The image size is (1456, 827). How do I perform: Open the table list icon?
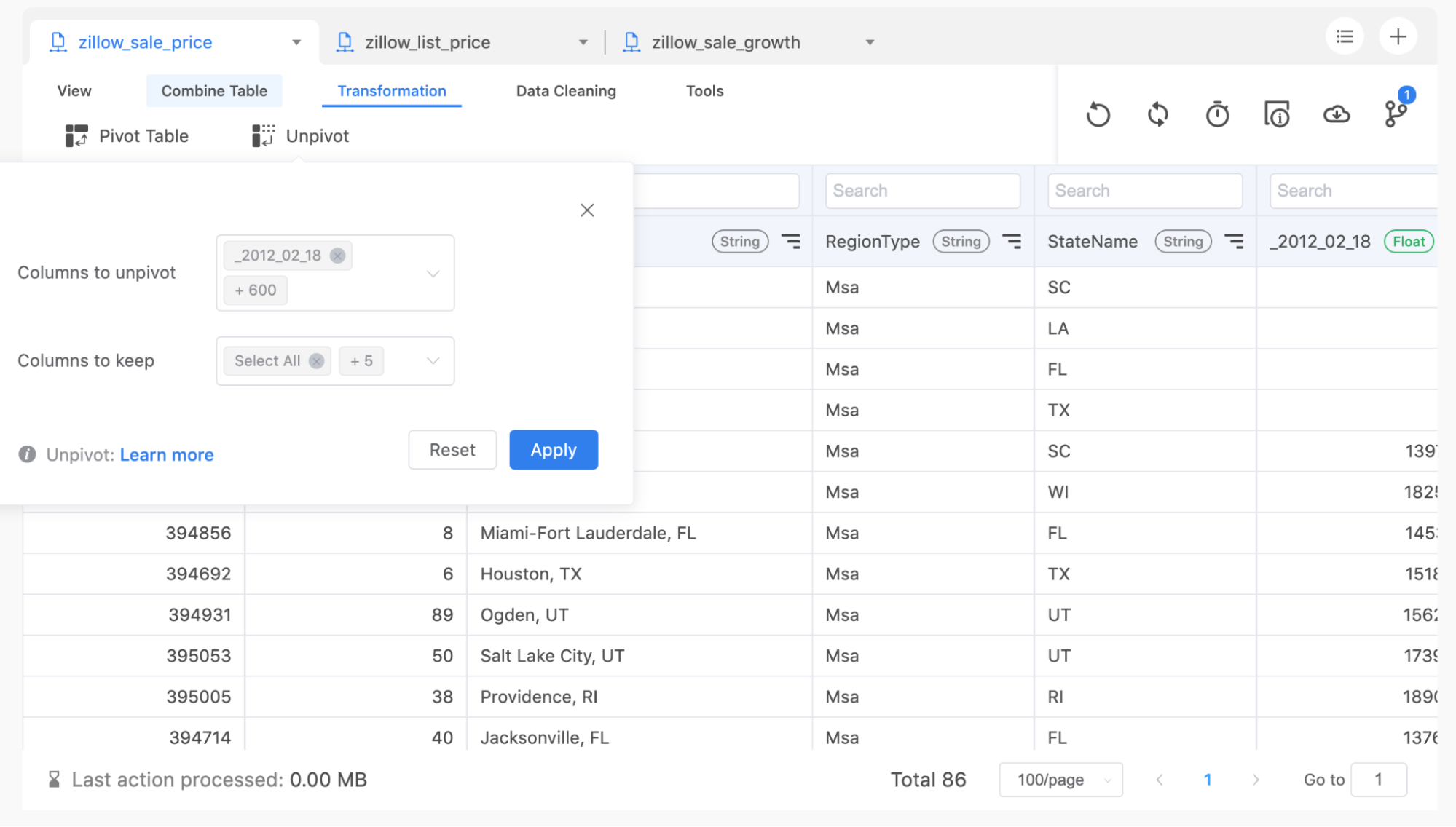pos(1345,36)
